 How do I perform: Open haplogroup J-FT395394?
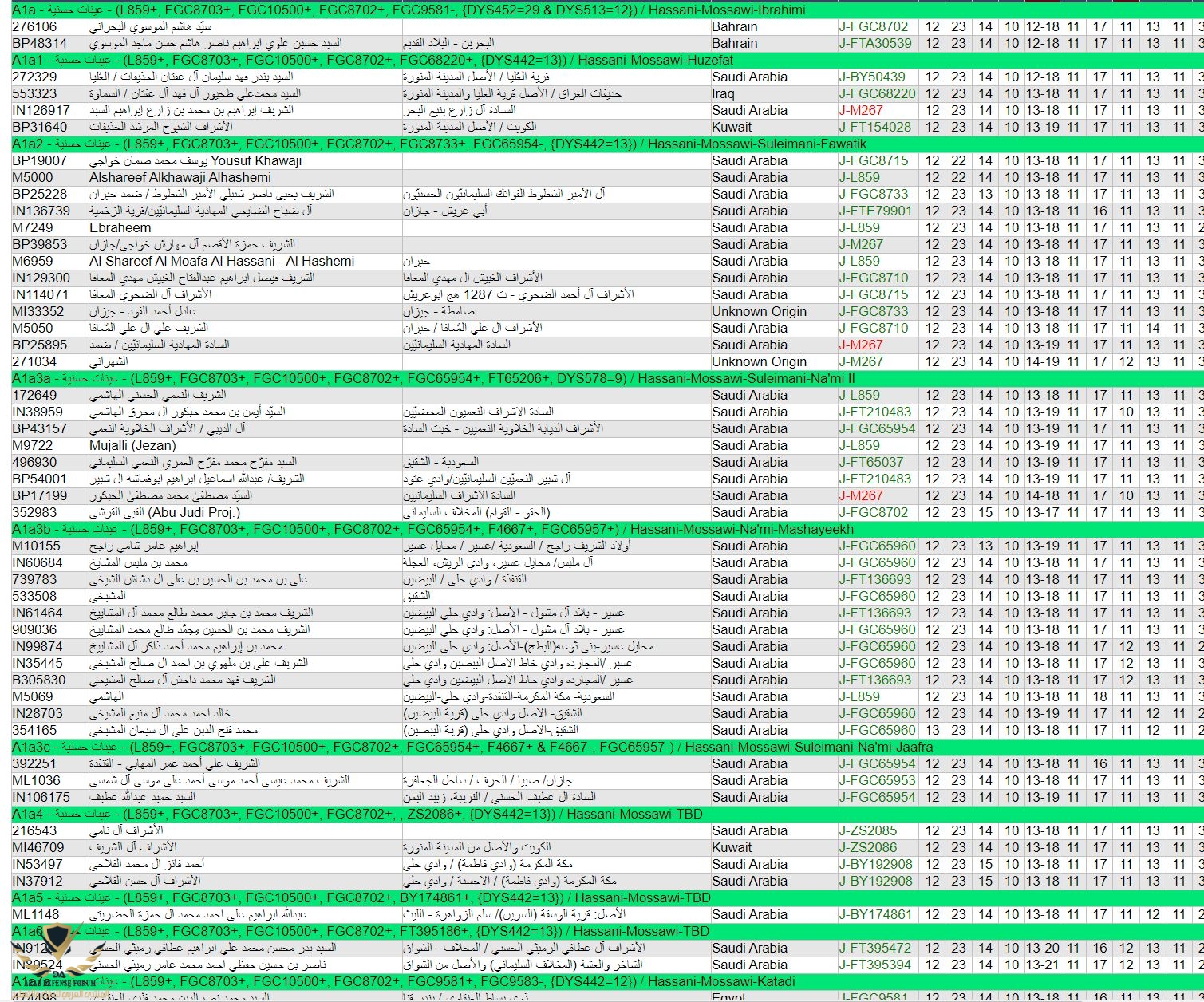coord(874,965)
